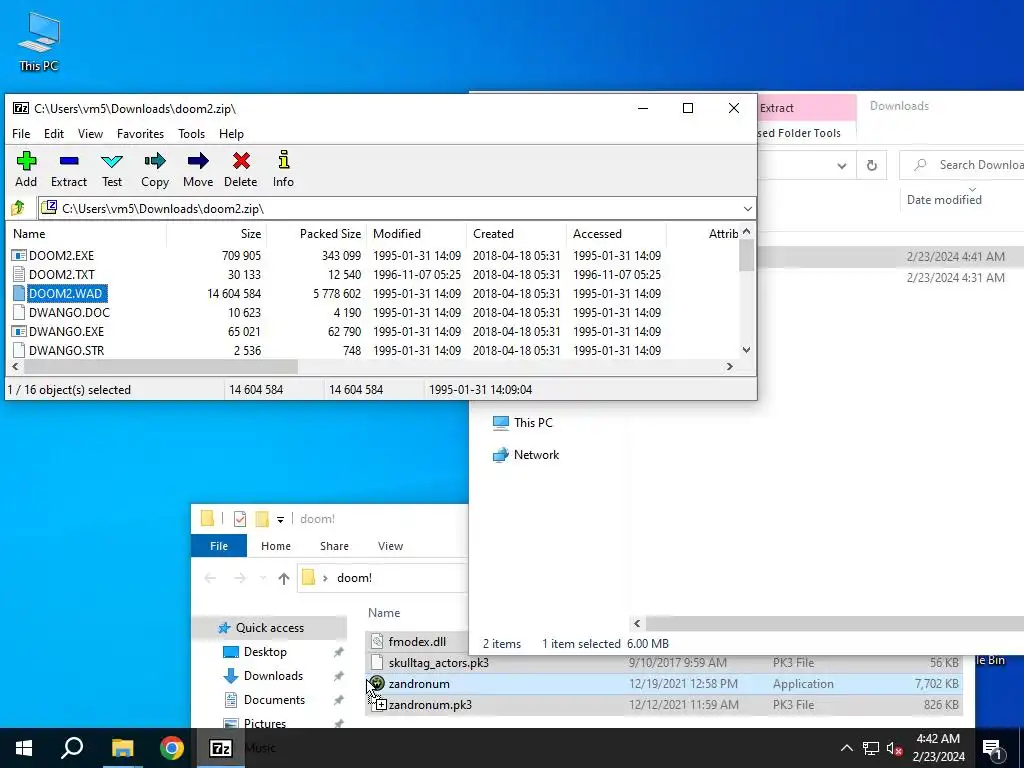Screen dimensions: 1024x768
Task: Sort by Created column in 7-Zip
Action: click(x=517, y=234)
